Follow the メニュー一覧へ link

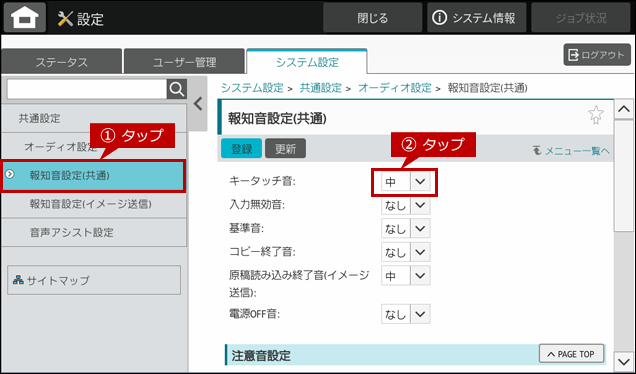click(572, 151)
